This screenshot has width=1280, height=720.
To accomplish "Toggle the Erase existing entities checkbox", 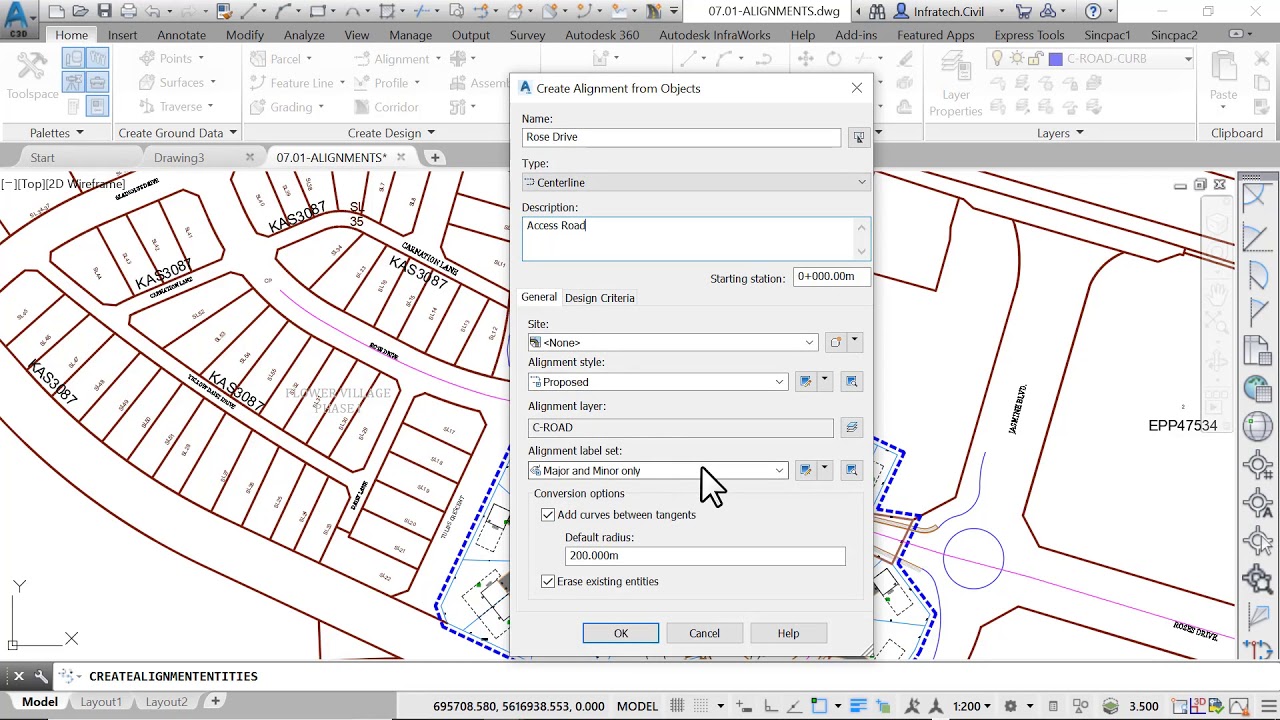I will pyautogui.click(x=548, y=581).
